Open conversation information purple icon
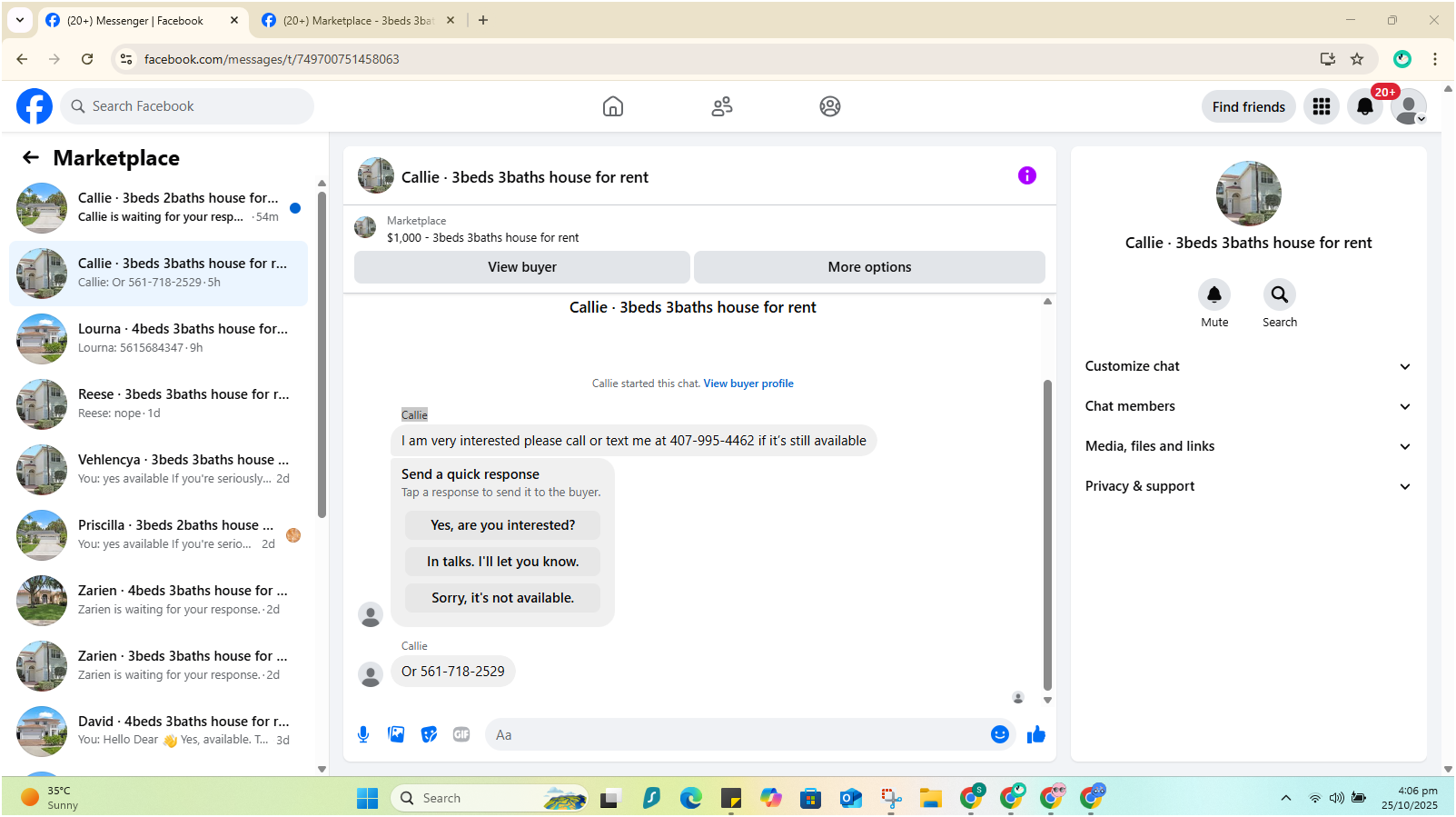The image size is (1456, 817). [x=1027, y=175]
